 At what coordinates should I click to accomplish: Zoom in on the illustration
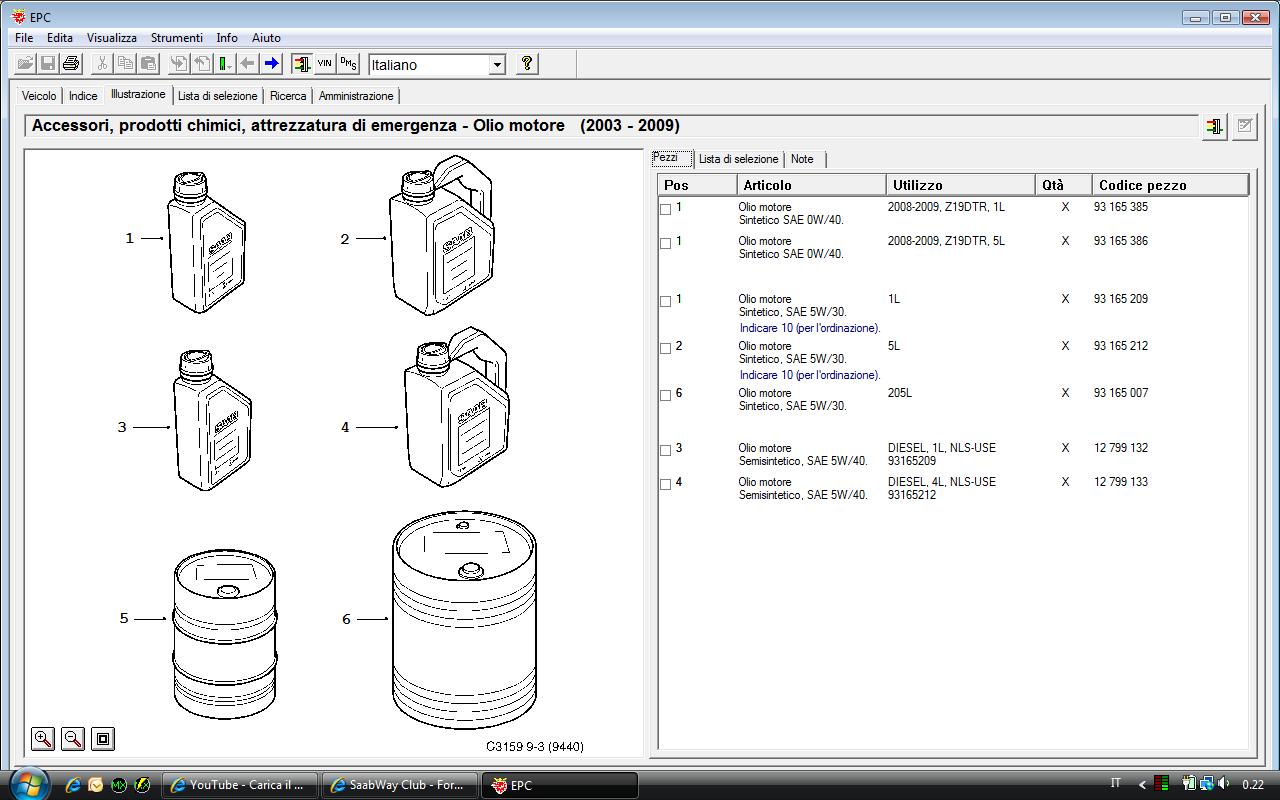click(x=43, y=739)
